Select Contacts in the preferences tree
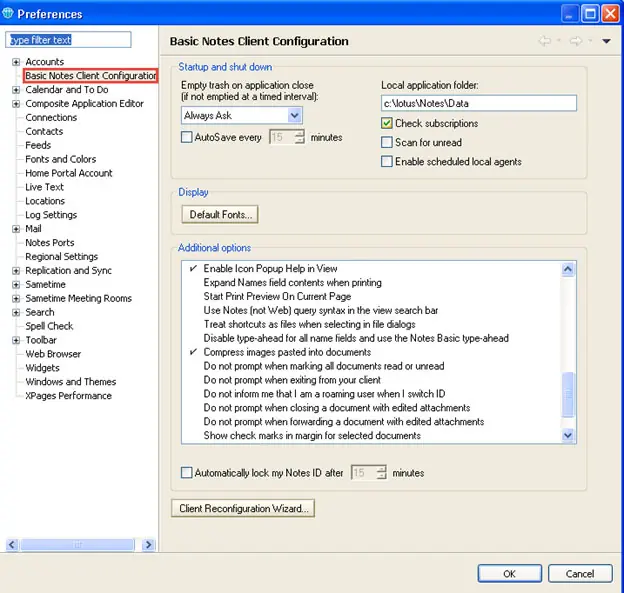The image size is (624, 593). tap(44, 131)
